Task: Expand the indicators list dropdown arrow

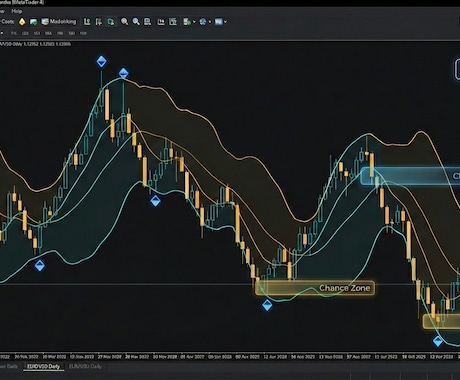Action: pos(194,22)
